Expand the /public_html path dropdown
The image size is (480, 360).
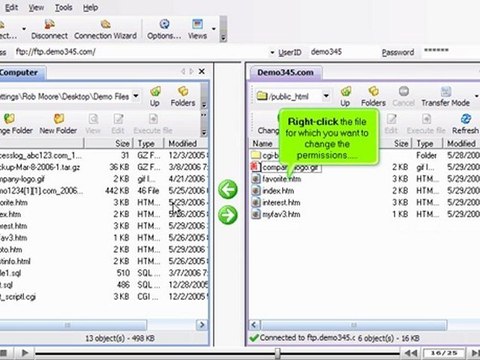point(326,96)
